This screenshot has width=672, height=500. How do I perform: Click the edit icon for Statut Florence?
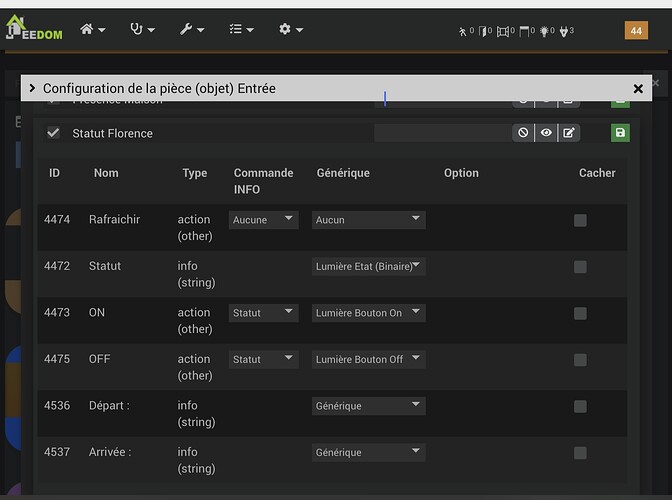(x=569, y=133)
